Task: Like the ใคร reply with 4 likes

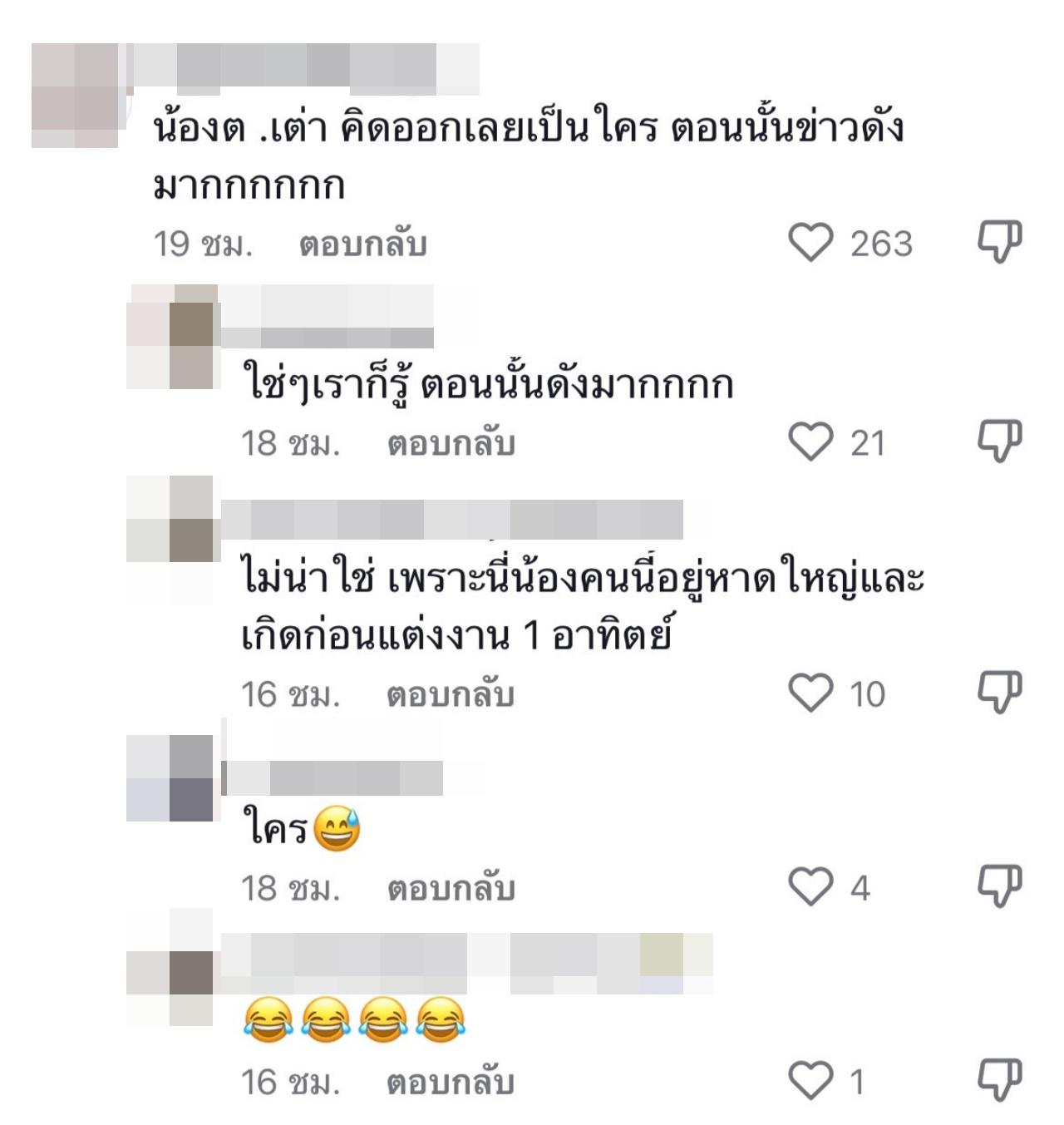Action: tap(810, 886)
